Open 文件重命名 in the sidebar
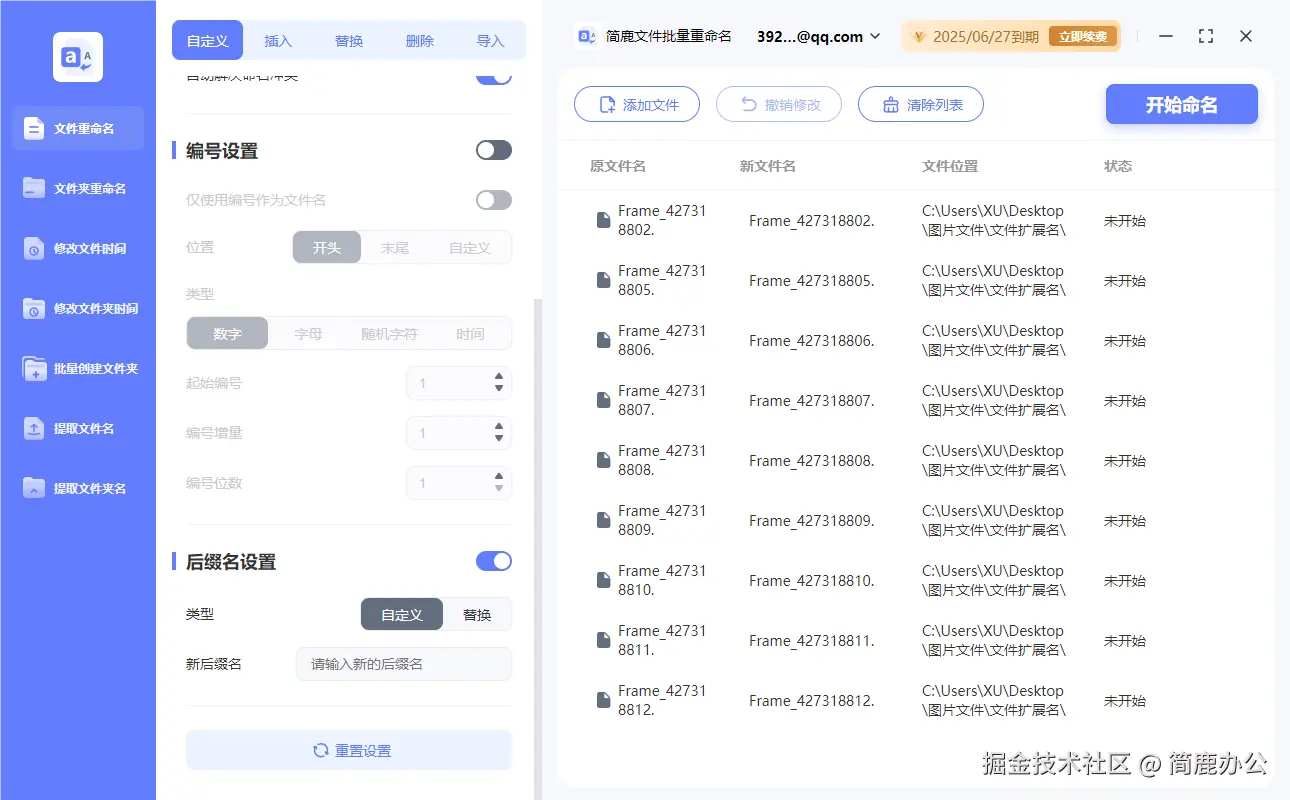Viewport: 1290px width, 800px height. [x=78, y=128]
